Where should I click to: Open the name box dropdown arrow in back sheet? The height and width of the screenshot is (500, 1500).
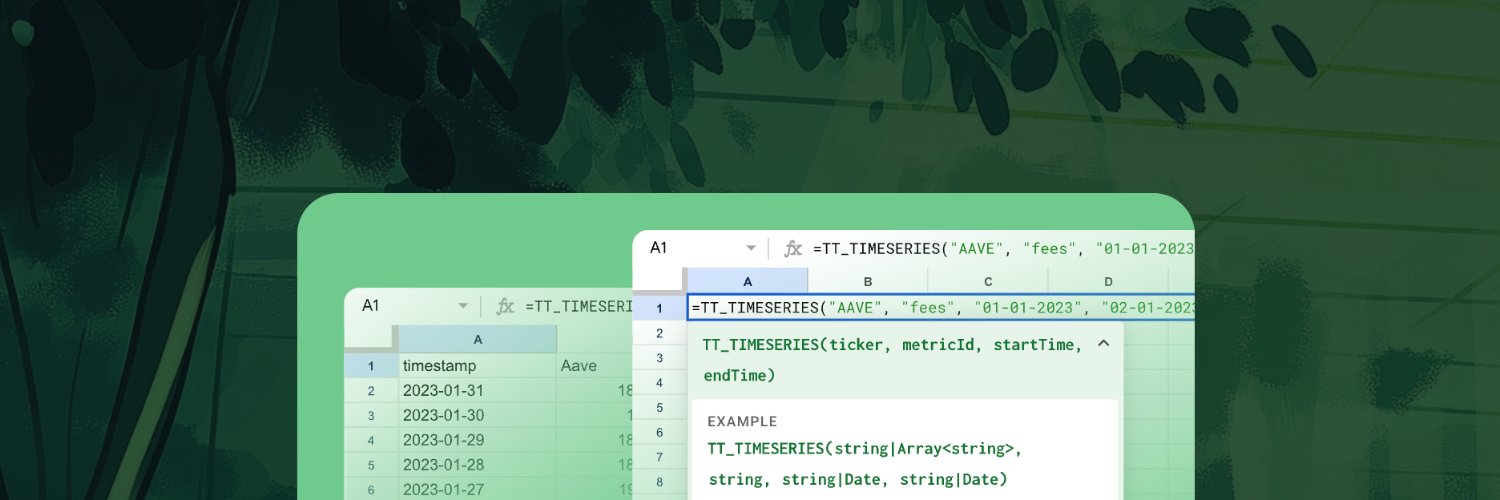(463, 306)
